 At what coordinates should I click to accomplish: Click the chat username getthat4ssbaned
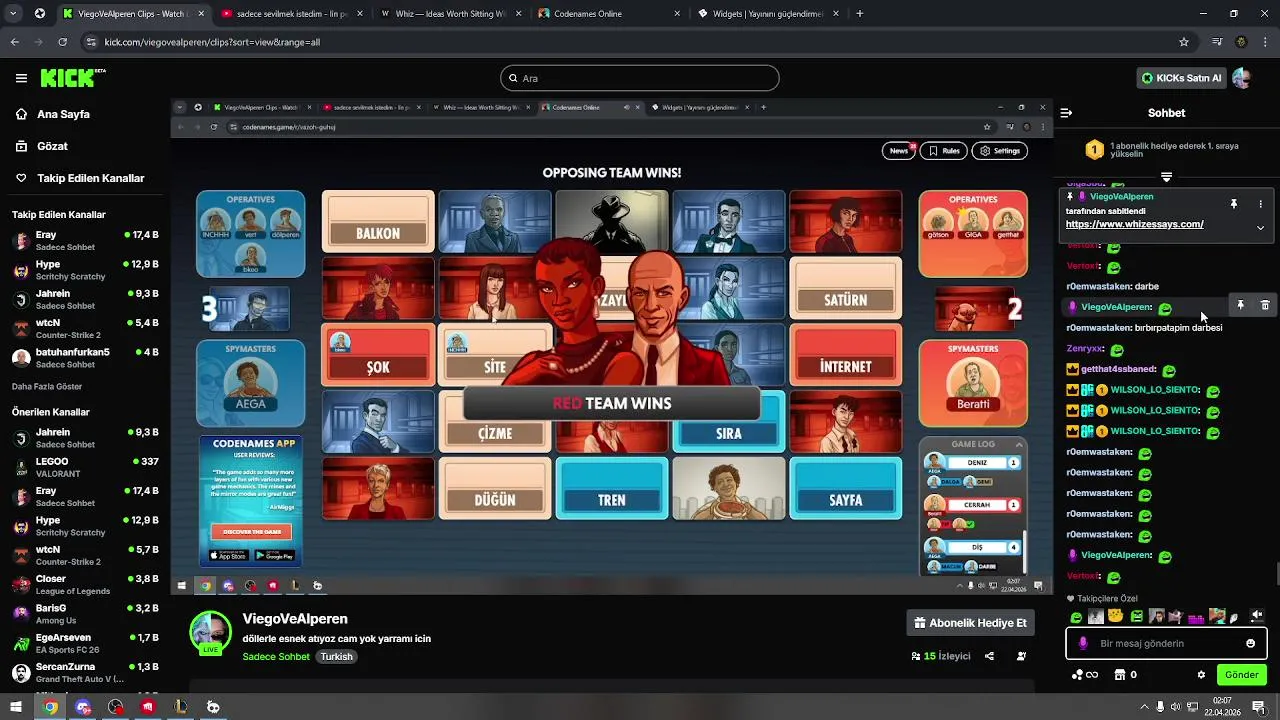[1118, 369]
